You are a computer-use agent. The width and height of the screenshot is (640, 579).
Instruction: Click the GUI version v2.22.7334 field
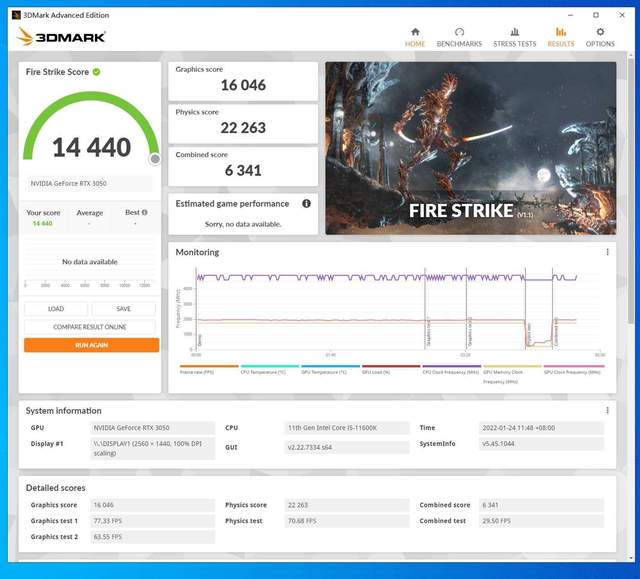[x=347, y=447]
